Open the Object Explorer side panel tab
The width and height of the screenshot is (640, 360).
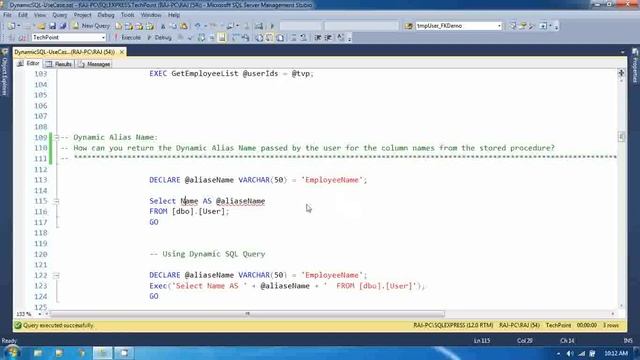pos(5,73)
